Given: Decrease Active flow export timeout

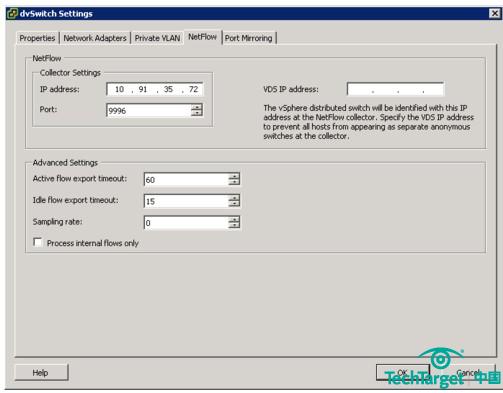Looking at the screenshot, I should coord(234,183).
